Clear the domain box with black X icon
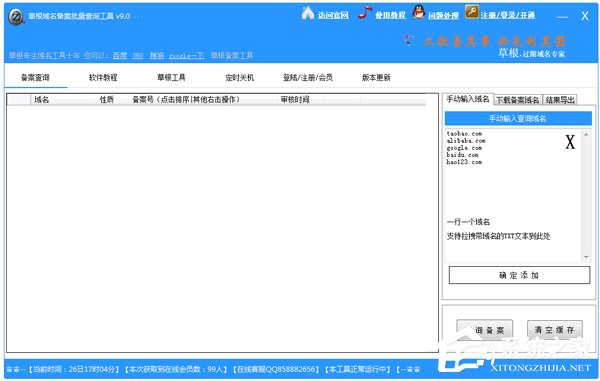The height and width of the screenshot is (381, 600). pos(570,142)
